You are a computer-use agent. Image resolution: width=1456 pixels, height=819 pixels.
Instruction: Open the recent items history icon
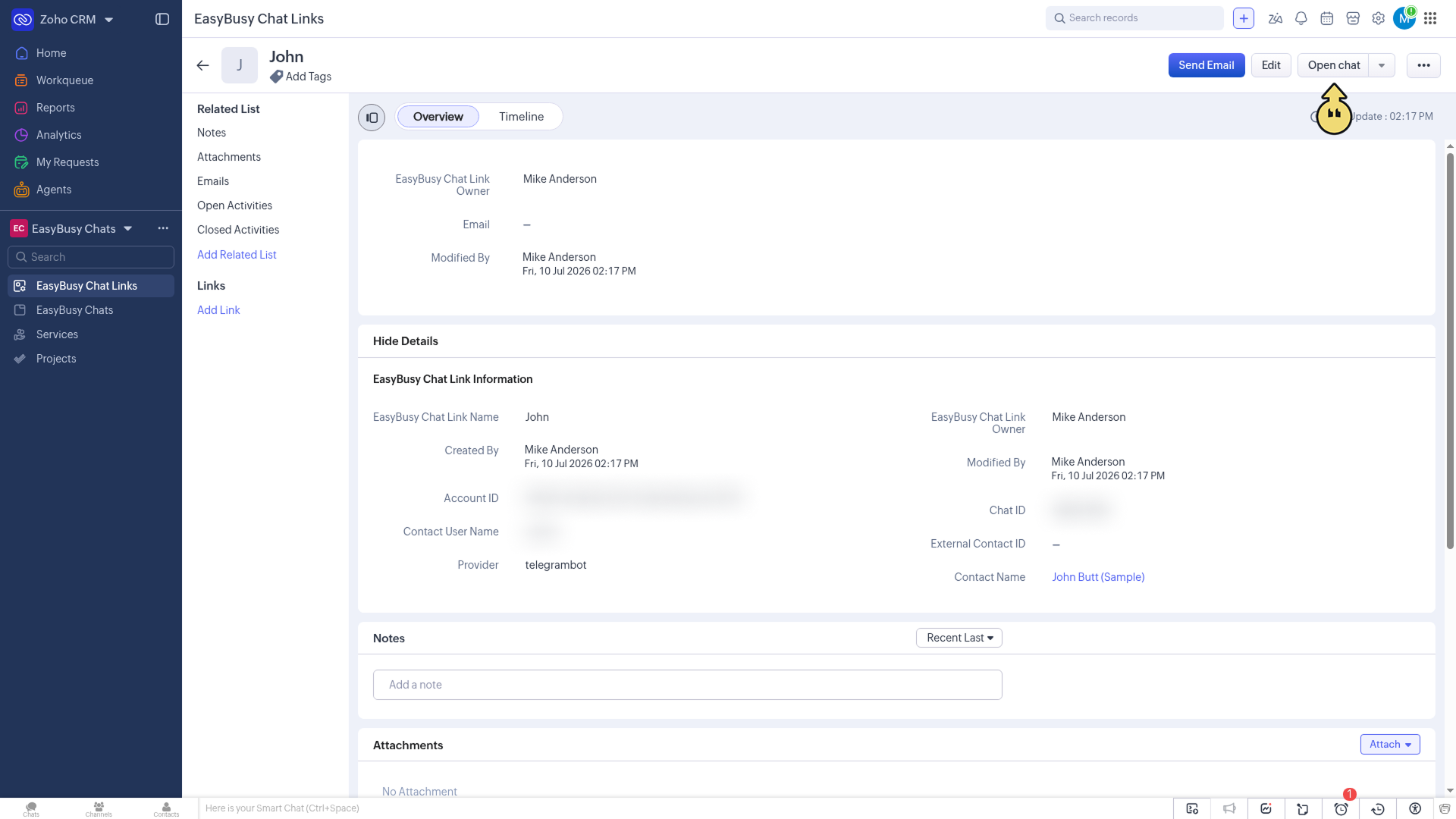coord(1378,809)
